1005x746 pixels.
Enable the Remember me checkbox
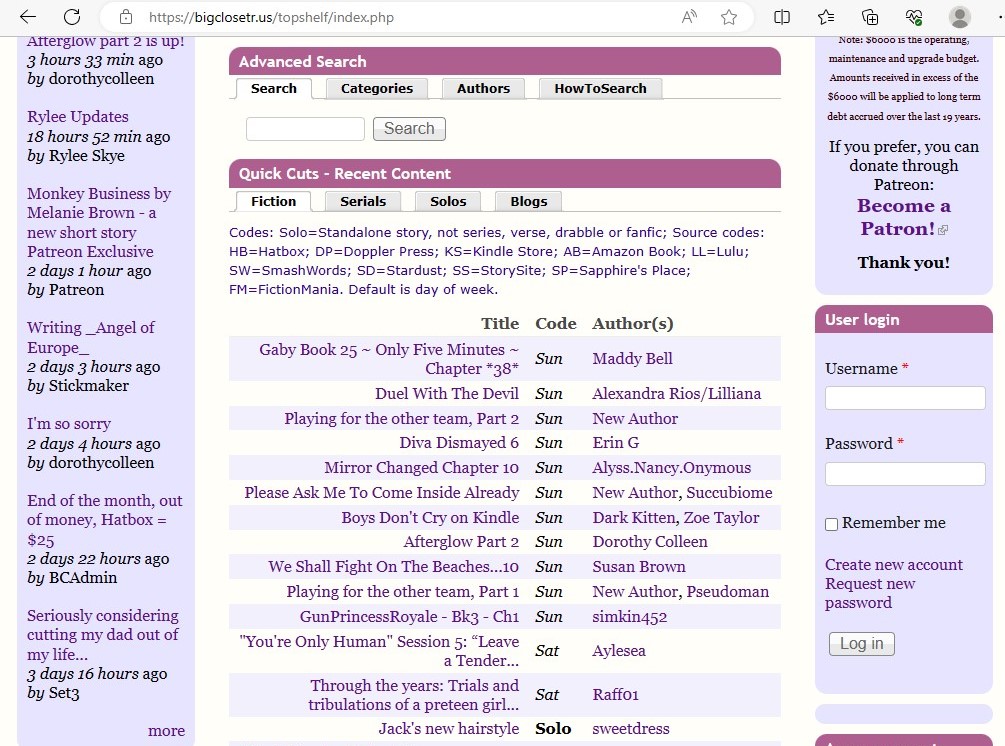point(831,524)
